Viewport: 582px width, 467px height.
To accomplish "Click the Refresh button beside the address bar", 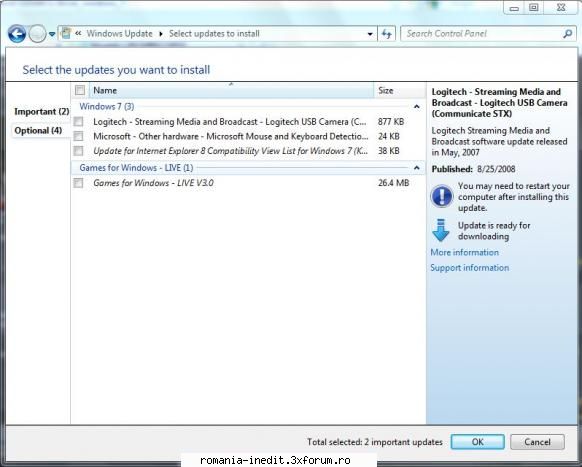I will (x=387, y=34).
